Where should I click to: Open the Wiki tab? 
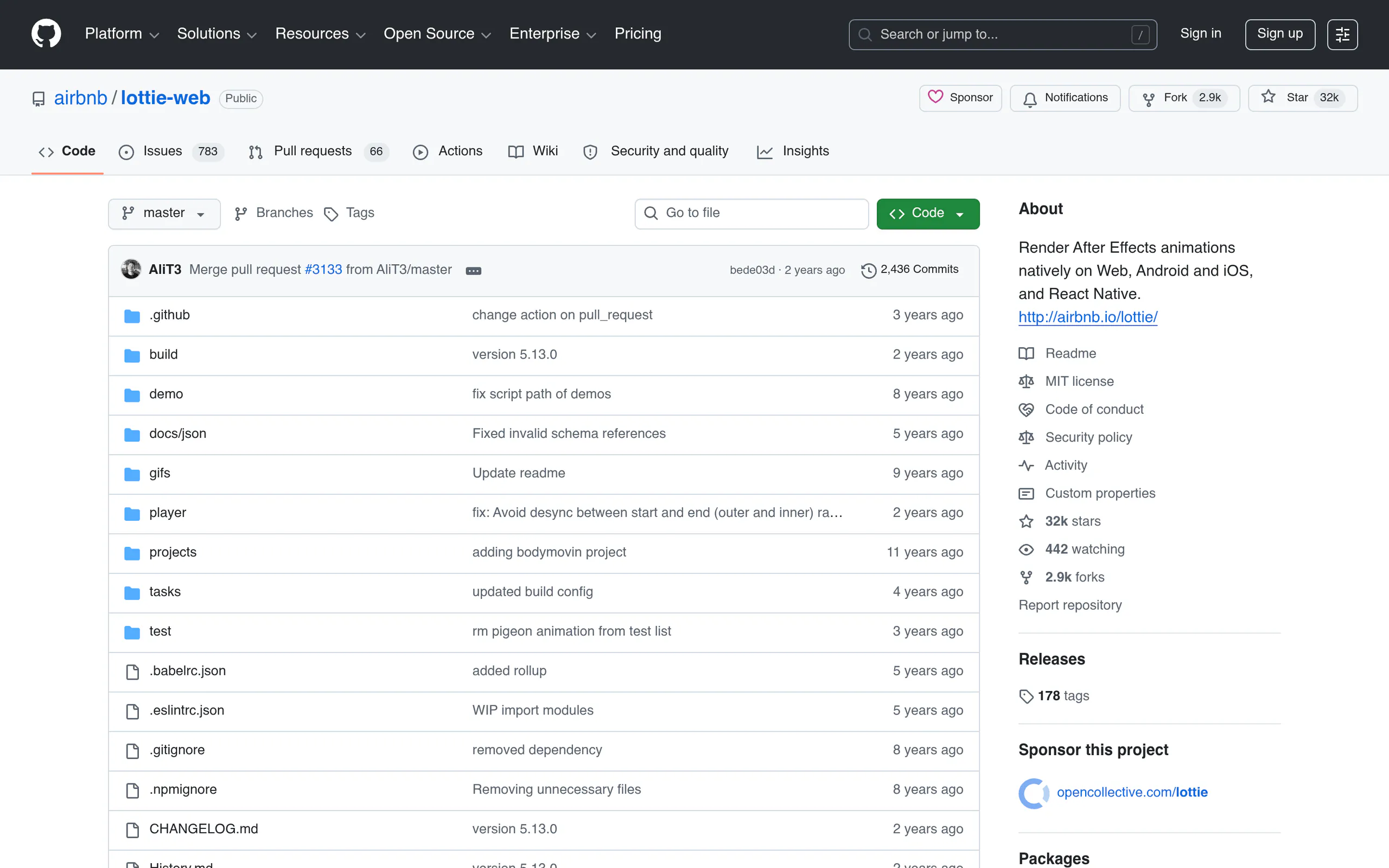pos(533,151)
